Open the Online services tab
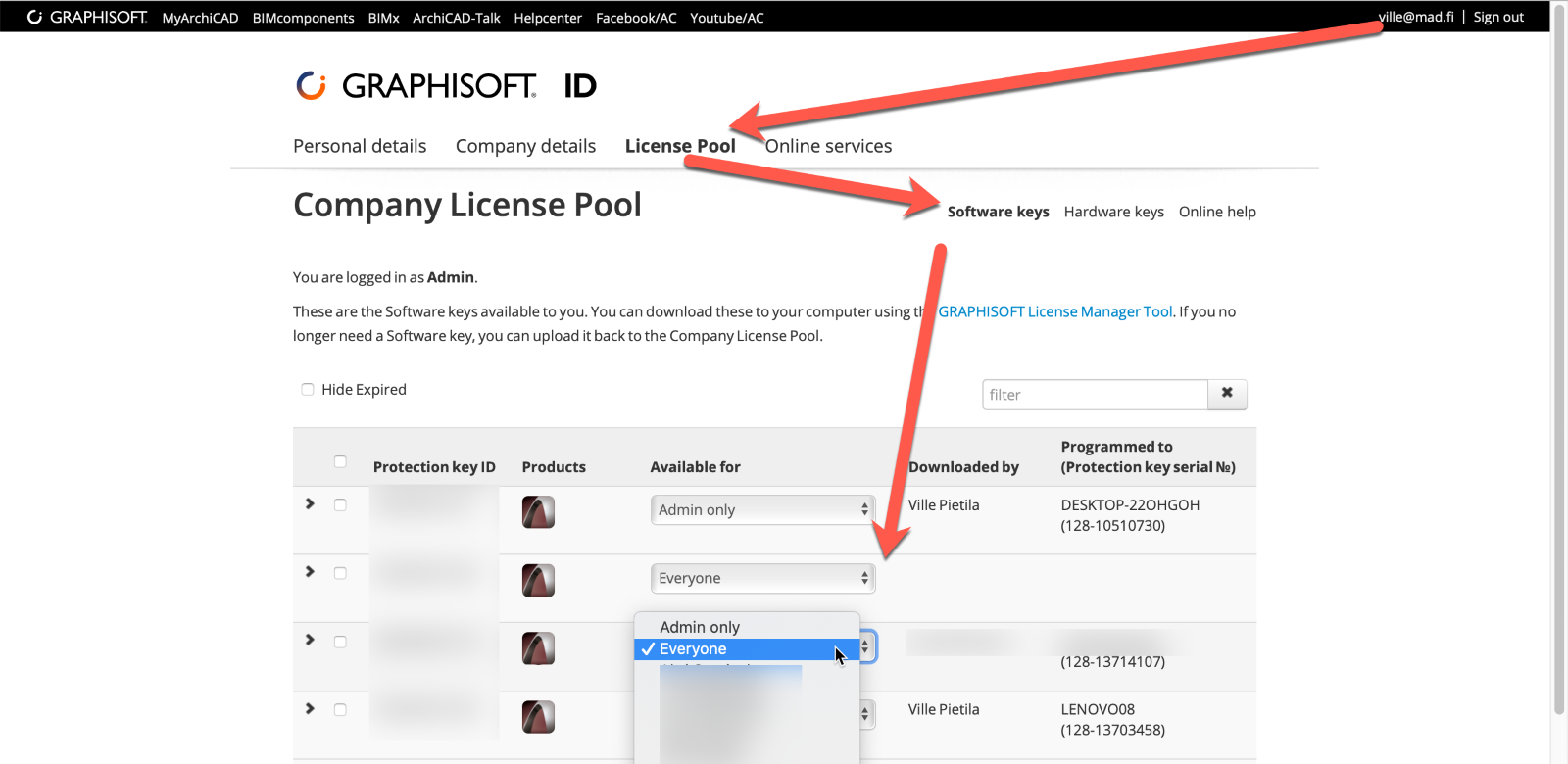This screenshot has width=1568, height=764. tap(828, 146)
